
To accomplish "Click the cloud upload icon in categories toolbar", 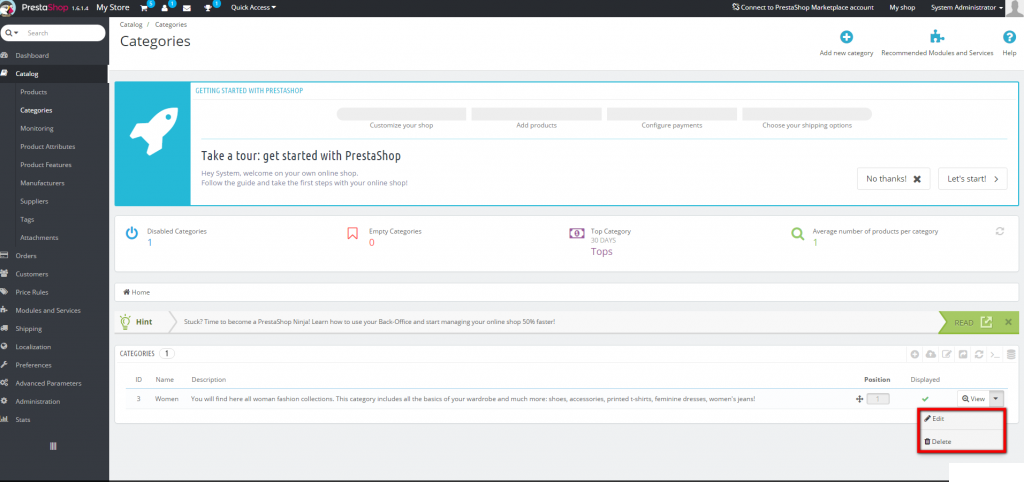I will pyautogui.click(x=931, y=355).
